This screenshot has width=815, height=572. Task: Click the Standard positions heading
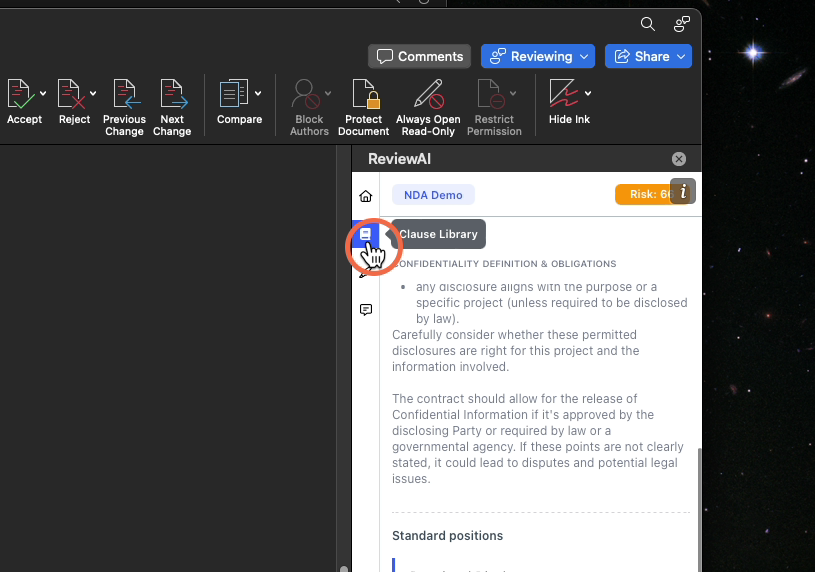pos(448,536)
